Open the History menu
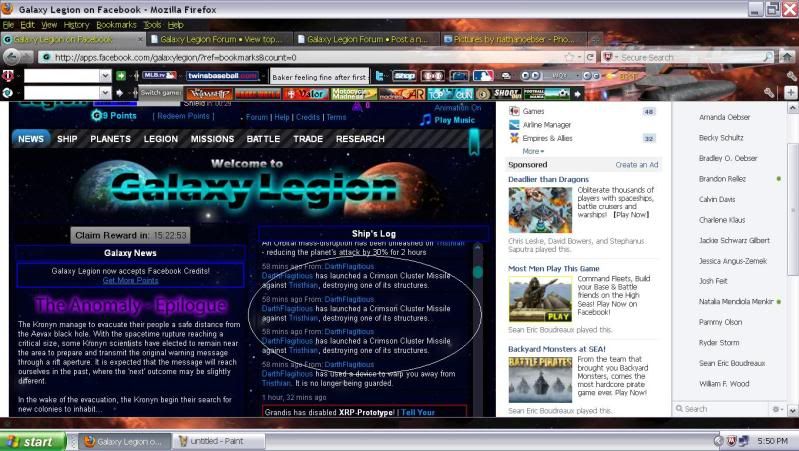Viewport: 799px width, 451px height. (x=76, y=24)
